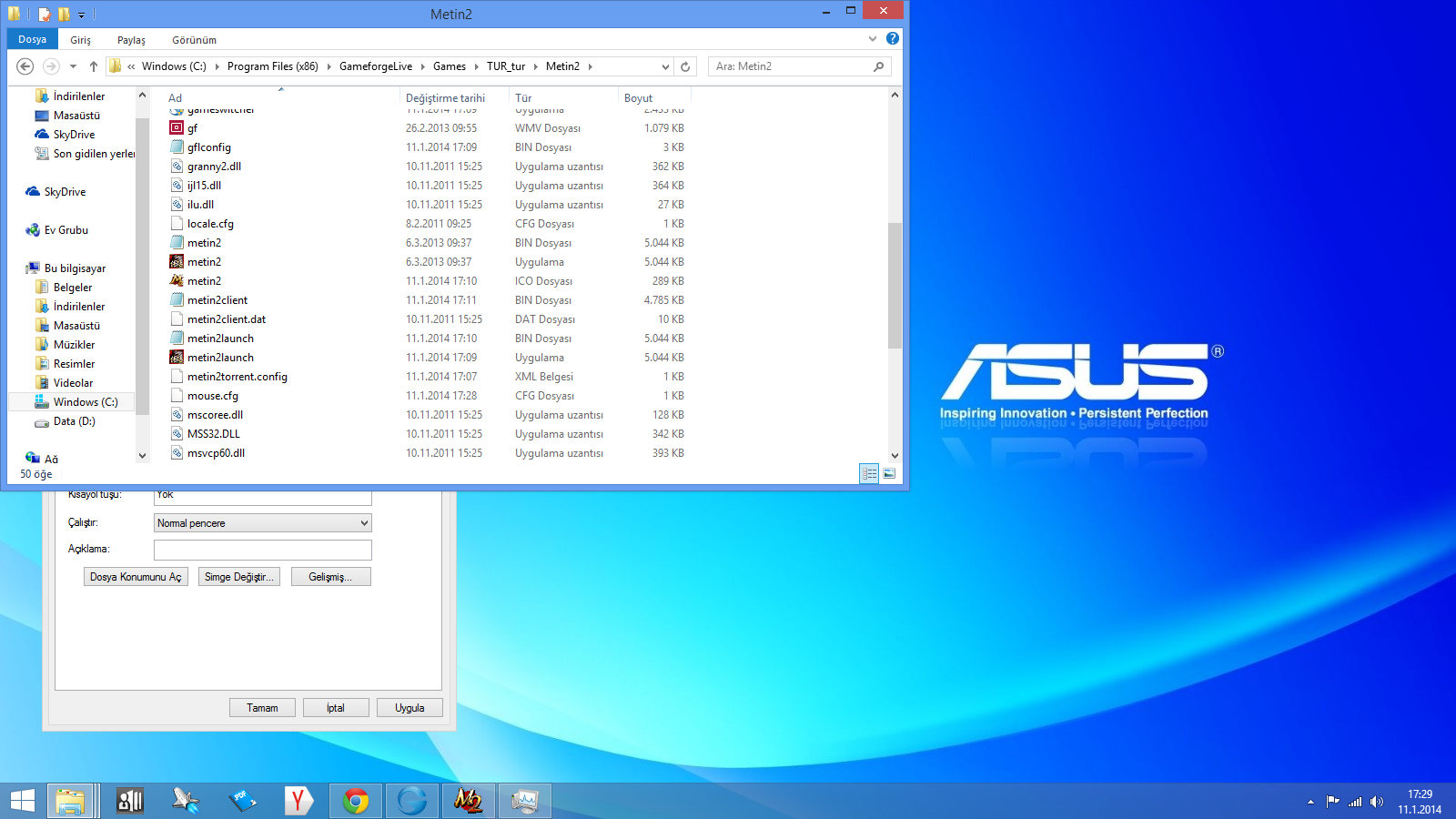Open the address bar history dropdown
Image resolution: width=1456 pixels, height=819 pixels.
(665, 66)
